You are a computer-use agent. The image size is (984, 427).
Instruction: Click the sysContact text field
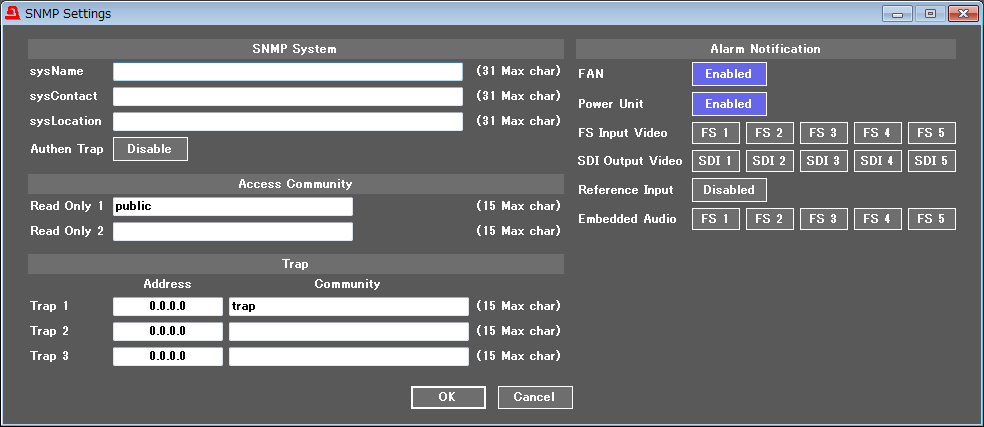(287, 97)
